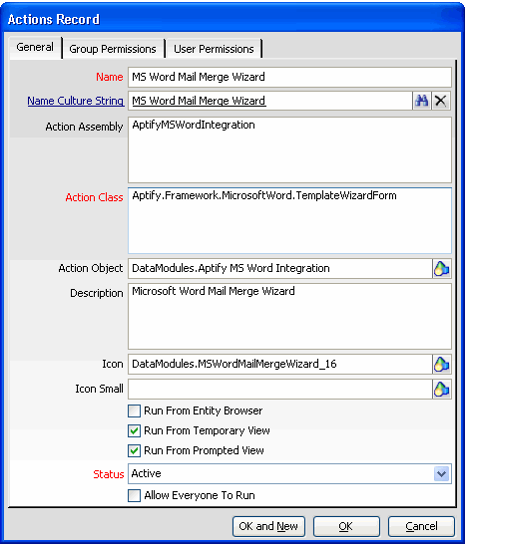
Task: Follow the Name Culture String link label
Action: pos(75,101)
